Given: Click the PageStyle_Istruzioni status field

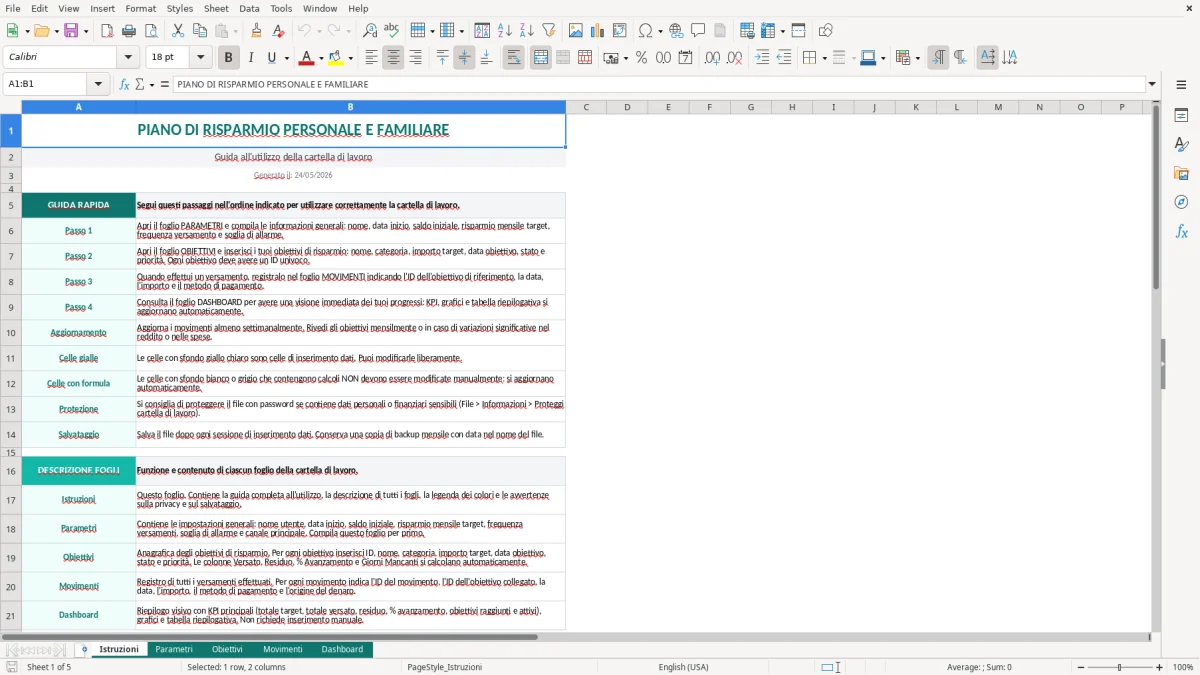Looking at the screenshot, I should coord(444,667).
